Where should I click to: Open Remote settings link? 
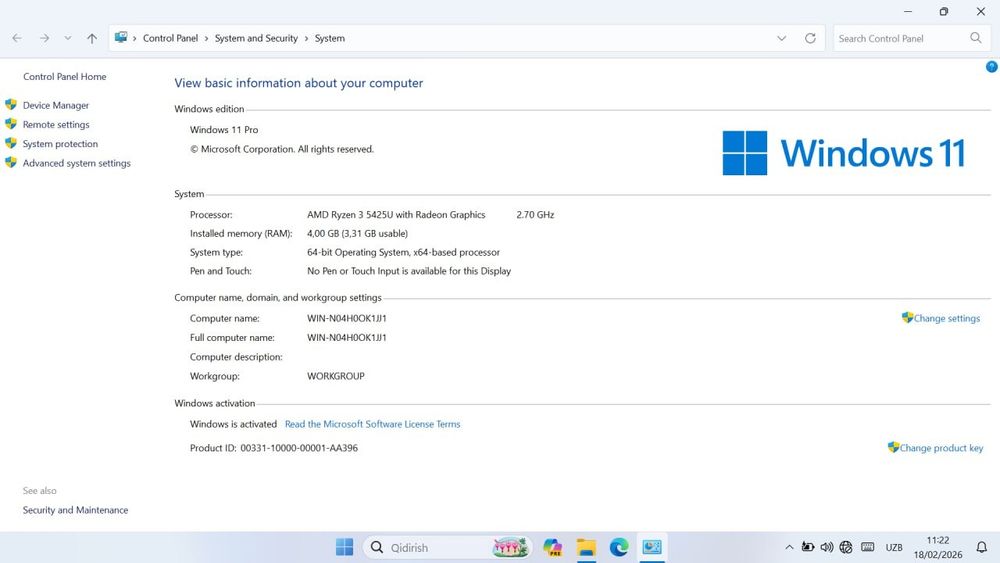point(56,124)
